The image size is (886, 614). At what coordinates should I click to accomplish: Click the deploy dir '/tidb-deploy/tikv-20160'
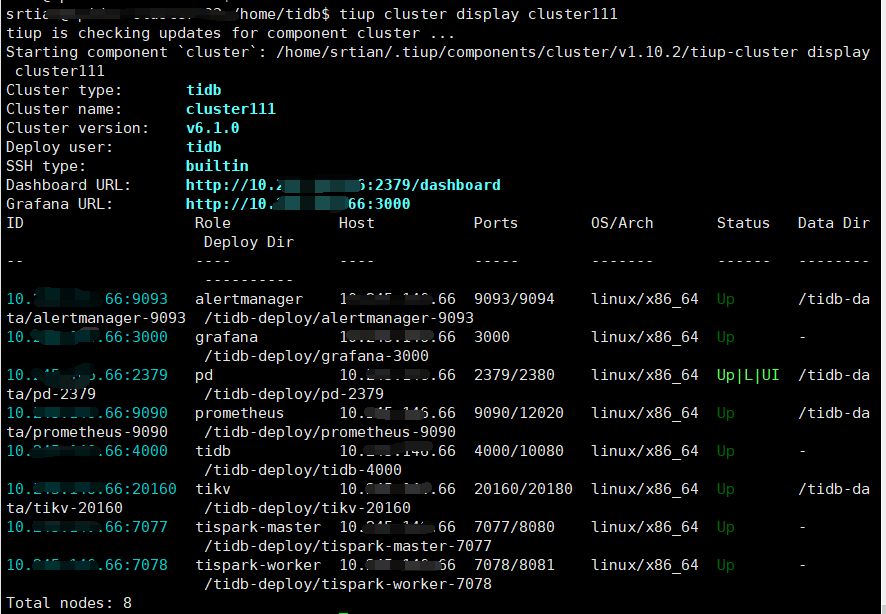(307, 508)
